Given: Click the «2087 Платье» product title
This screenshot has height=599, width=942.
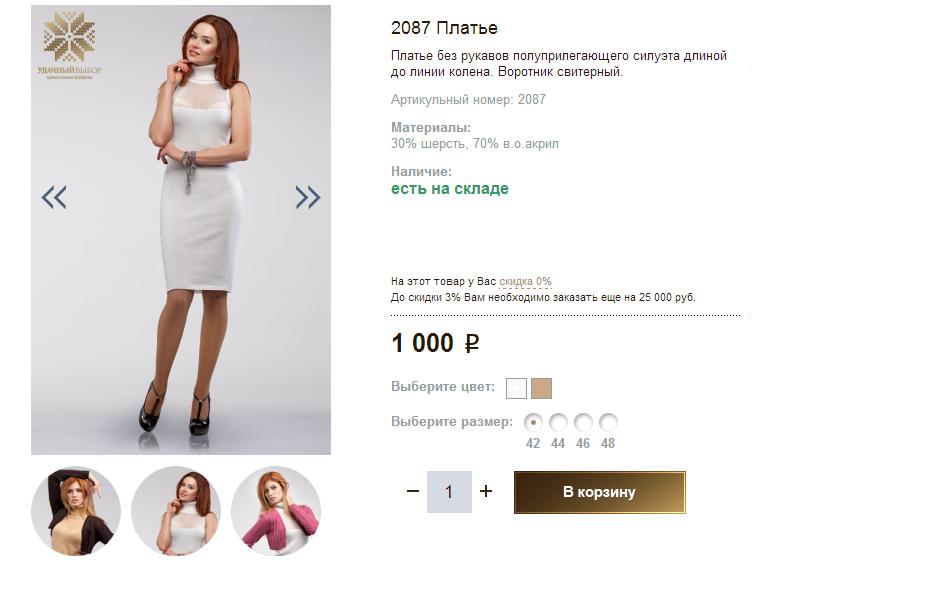Looking at the screenshot, I should point(444,28).
